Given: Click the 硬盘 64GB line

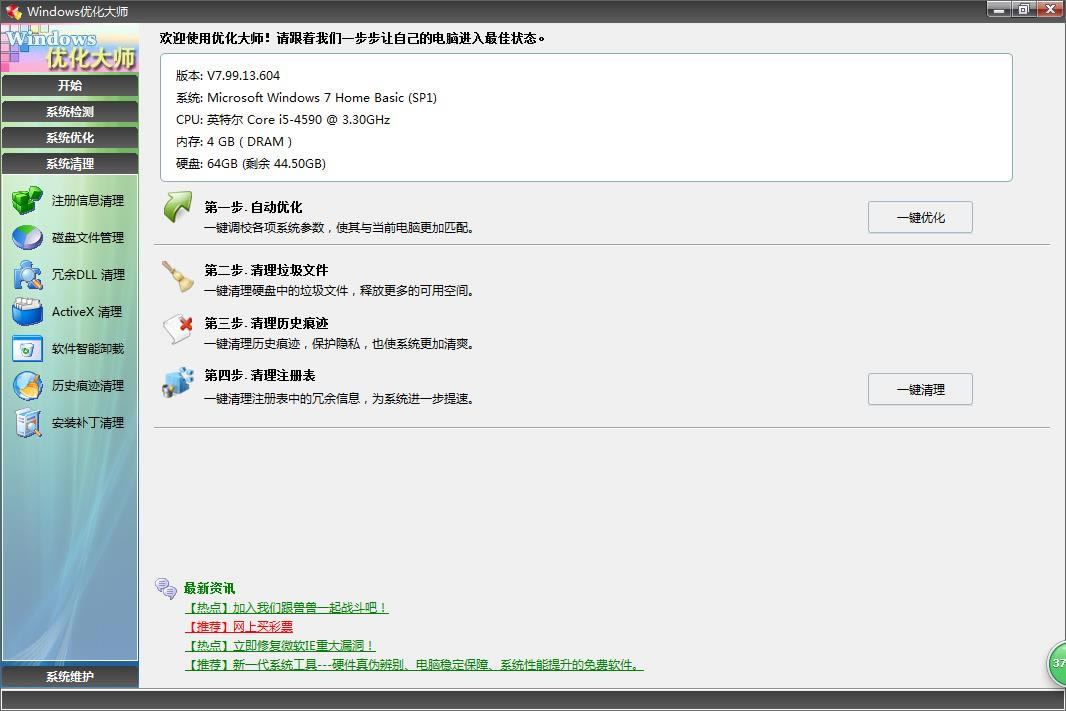Looking at the screenshot, I should point(251,164).
